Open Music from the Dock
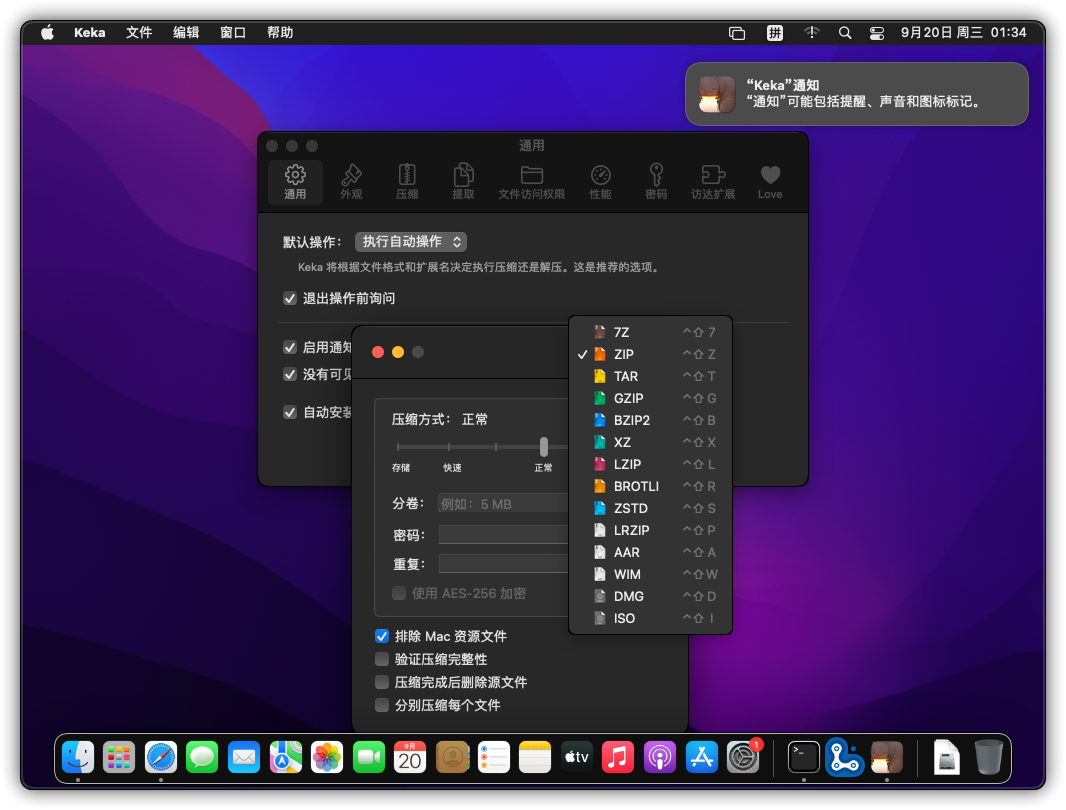This screenshot has width=1066, height=810. (618, 757)
